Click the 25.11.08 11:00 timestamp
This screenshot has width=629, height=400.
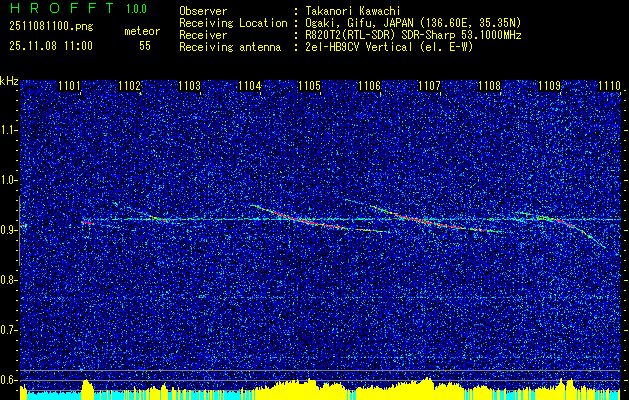pos(51,46)
